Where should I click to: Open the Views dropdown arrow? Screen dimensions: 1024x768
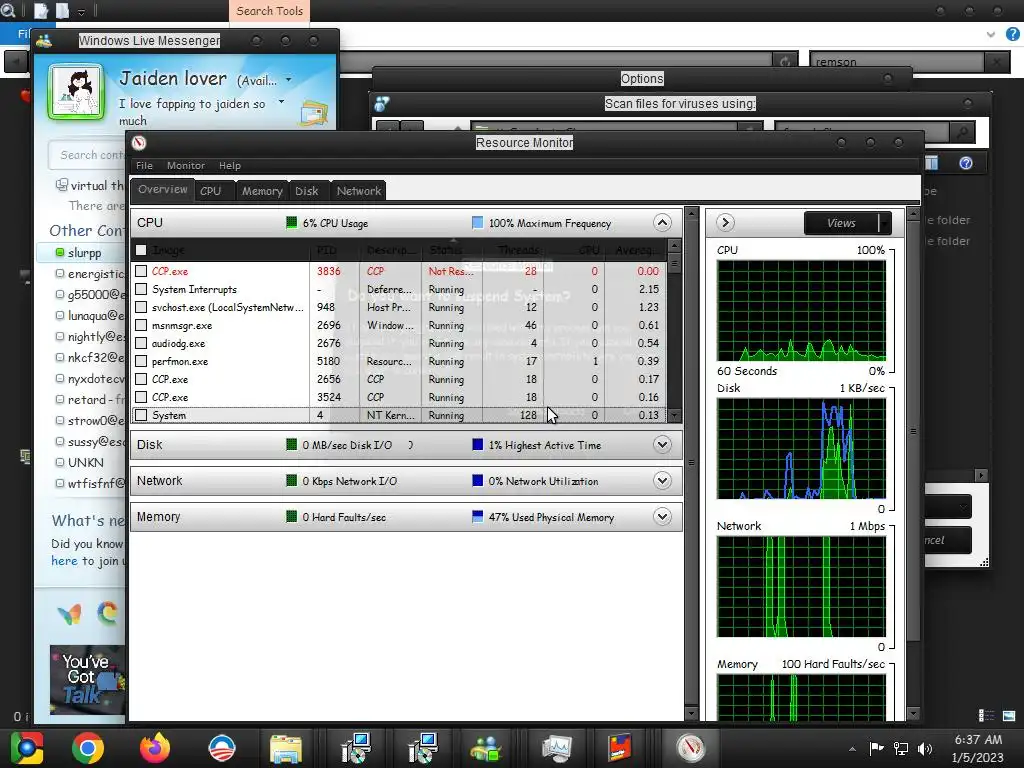[x=884, y=223]
